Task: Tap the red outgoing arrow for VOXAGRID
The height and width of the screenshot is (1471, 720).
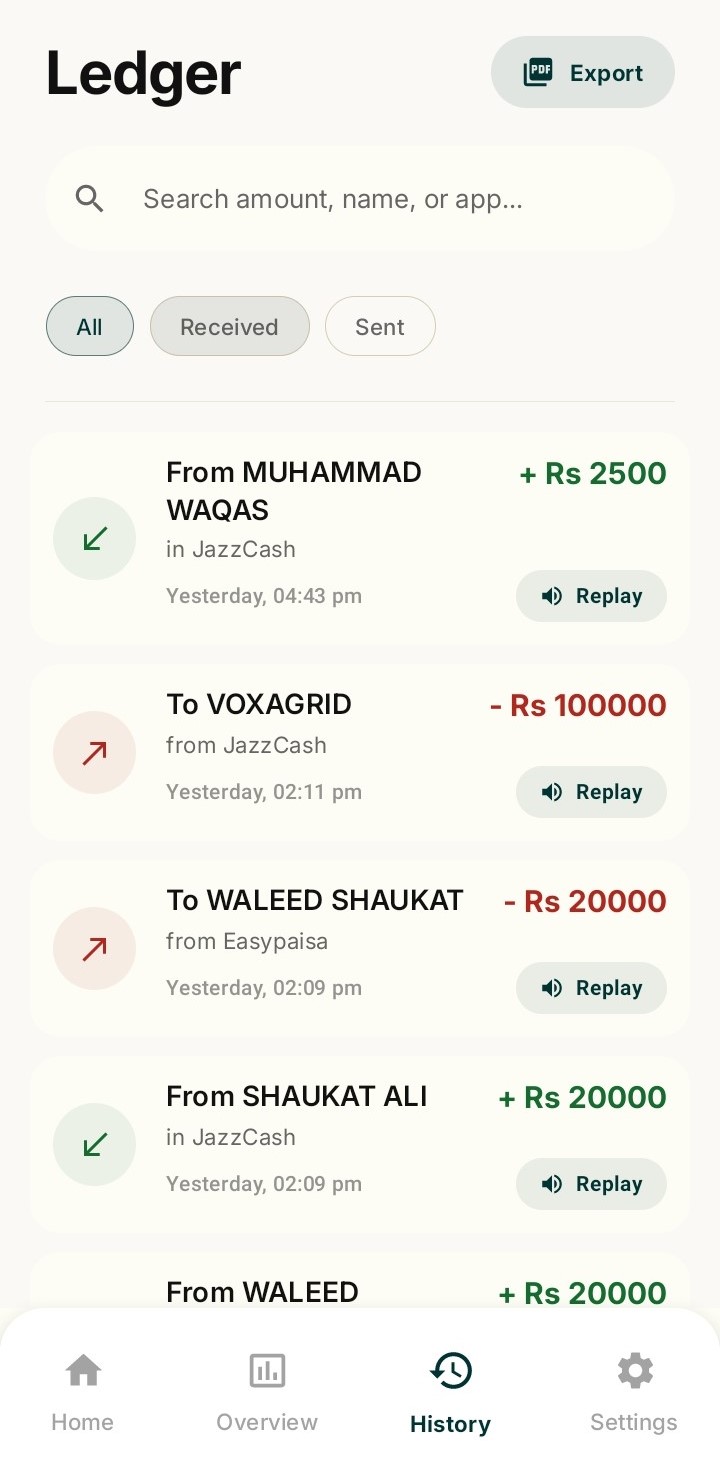Action: click(94, 752)
